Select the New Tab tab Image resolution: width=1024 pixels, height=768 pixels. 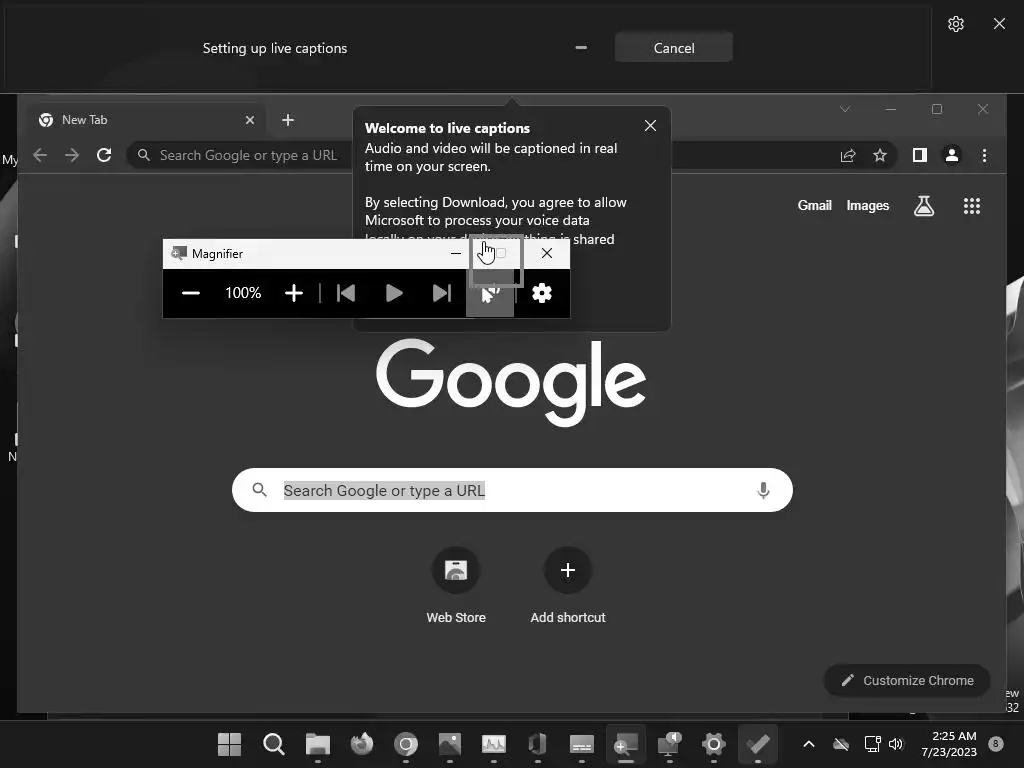(147, 120)
